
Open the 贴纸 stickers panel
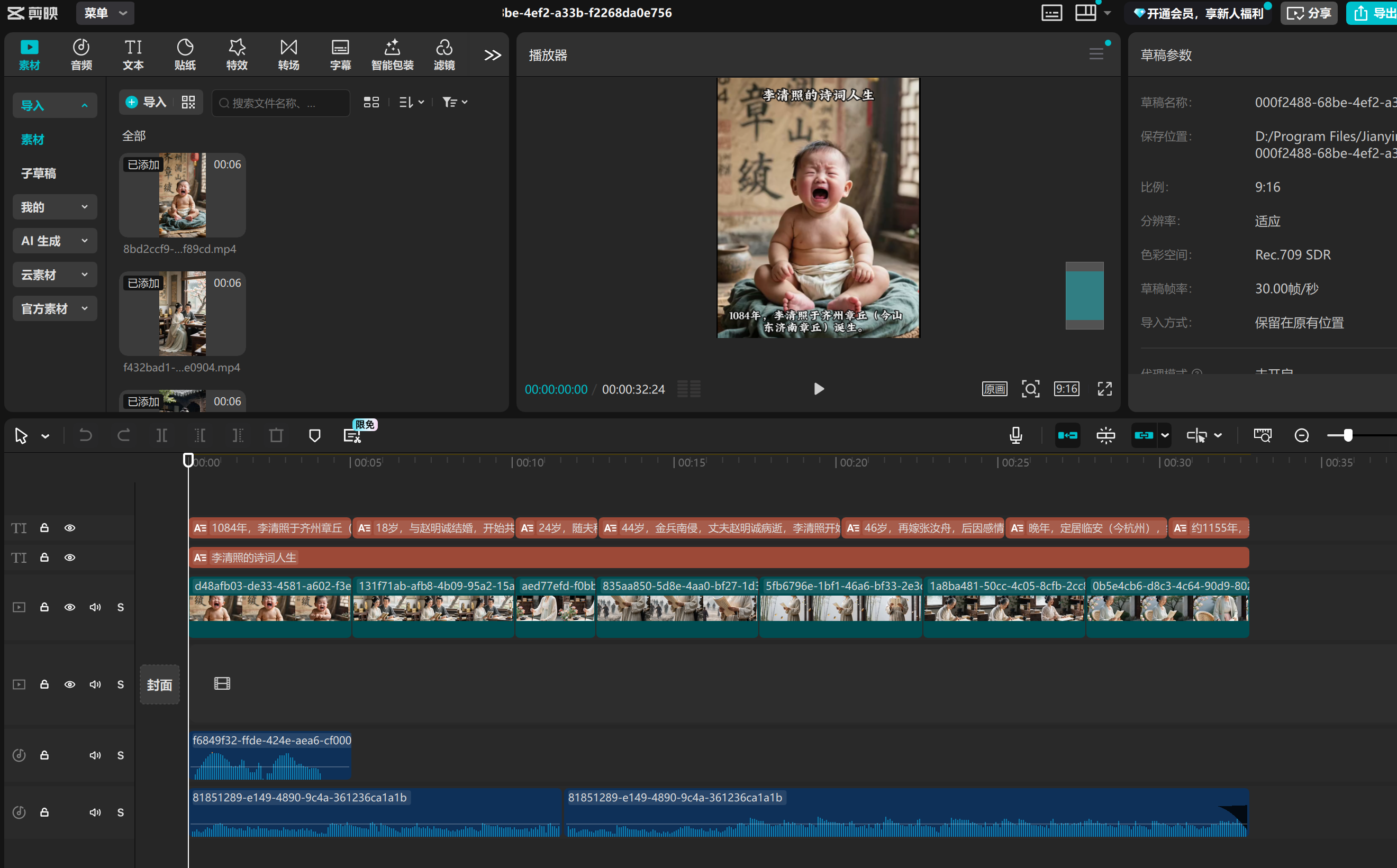tap(185, 54)
